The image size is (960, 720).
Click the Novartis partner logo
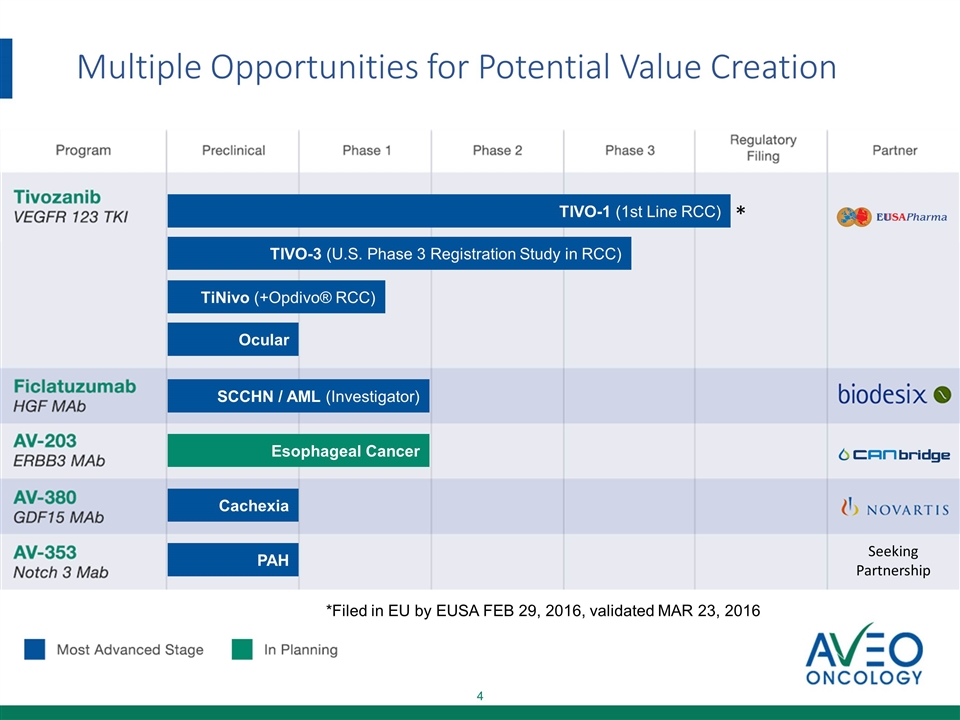[x=894, y=508]
